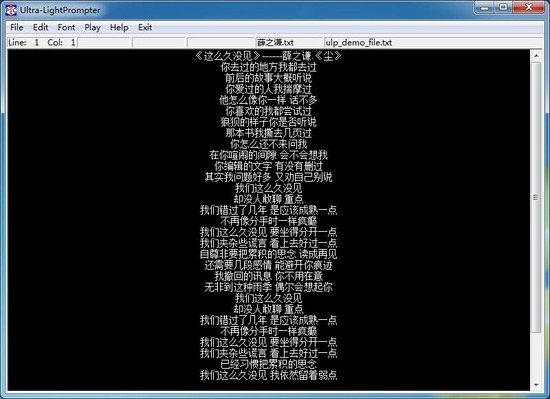This screenshot has width=550, height=399.
Task: Click the first empty status bar cell
Action: (x=104, y=43)
